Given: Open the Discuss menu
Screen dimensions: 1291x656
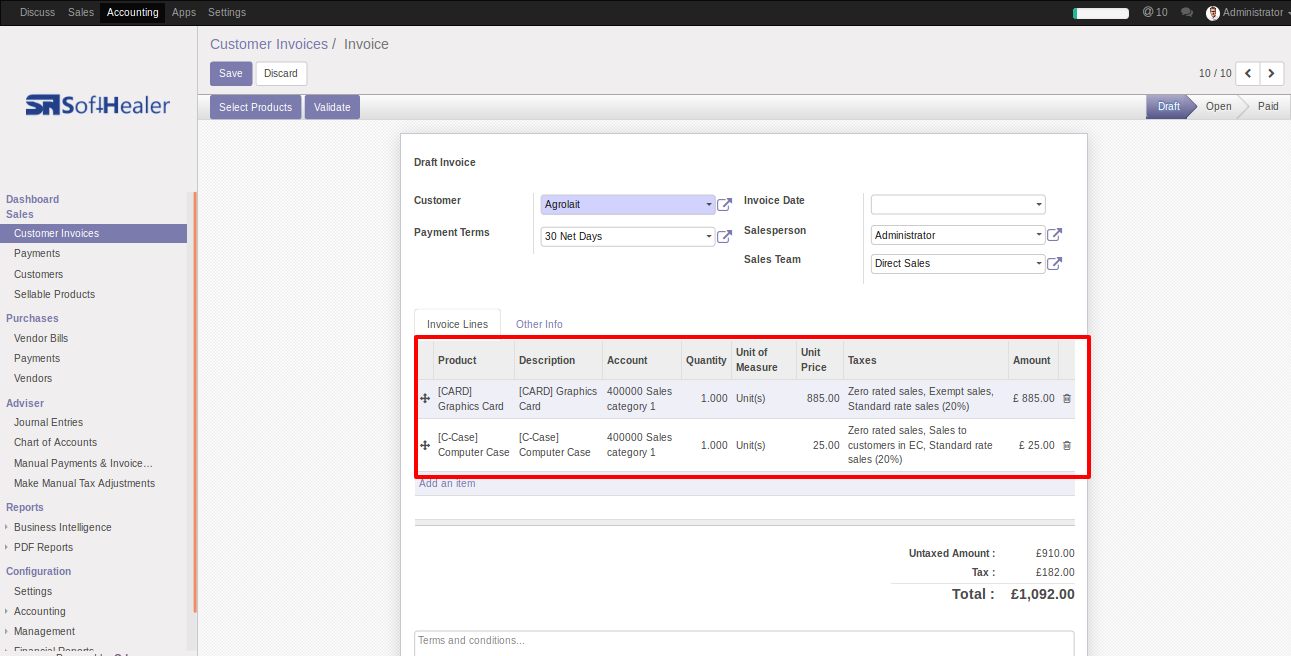Looking at the screenshot, I should pyautogui.click(x=38, y=12).
